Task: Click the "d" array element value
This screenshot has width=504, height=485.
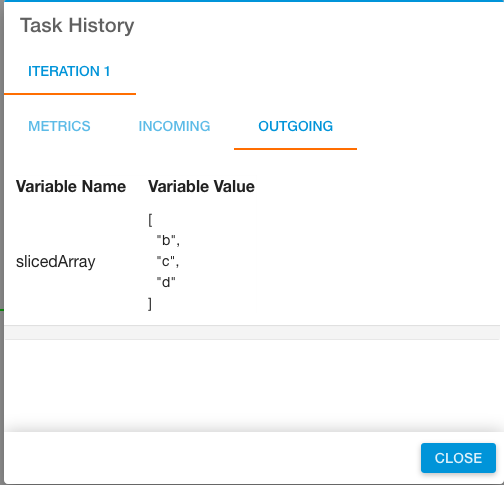Action: click(x=166, y=282)
